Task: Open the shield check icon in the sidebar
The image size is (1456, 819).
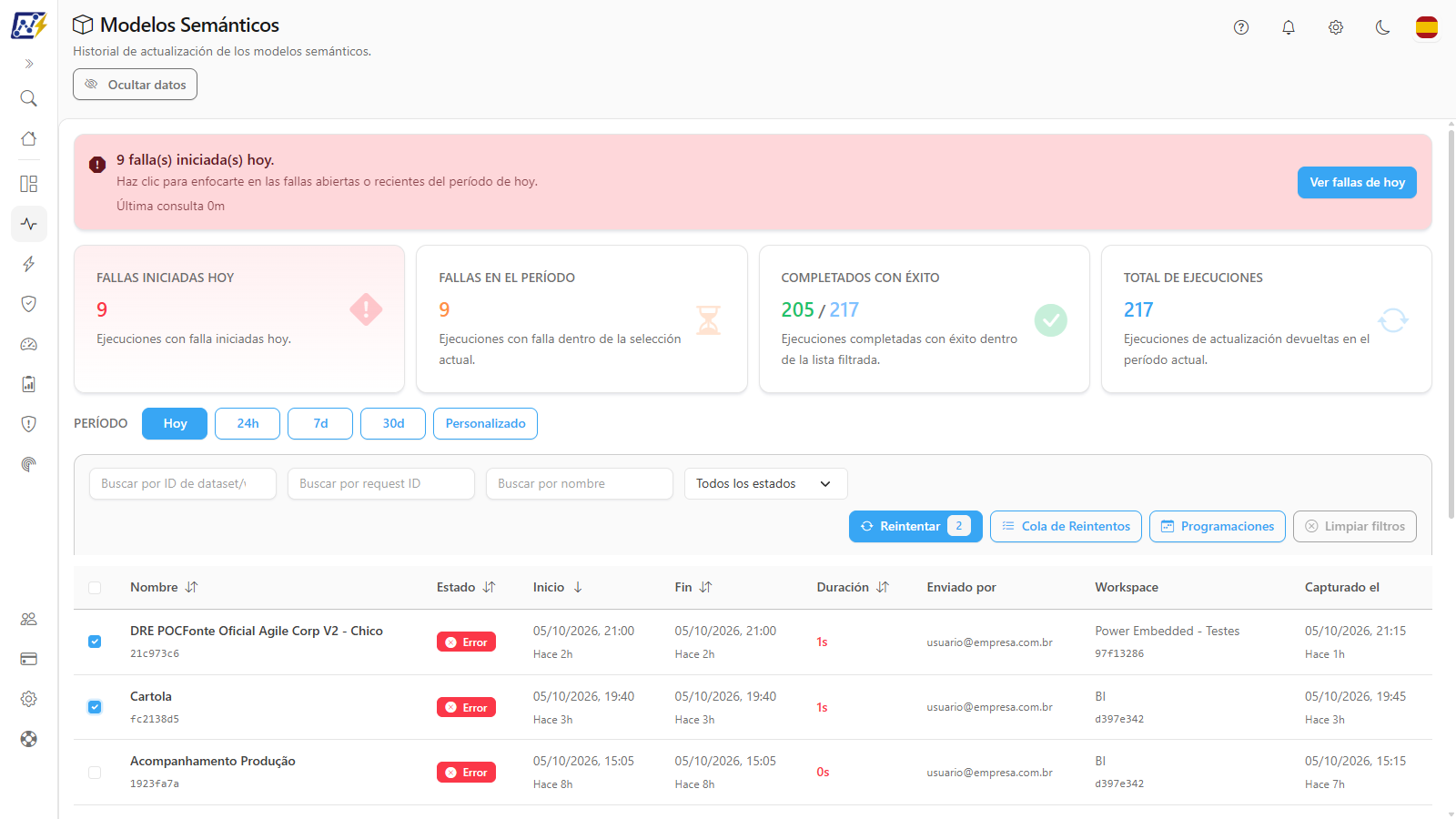Action: 29,304
